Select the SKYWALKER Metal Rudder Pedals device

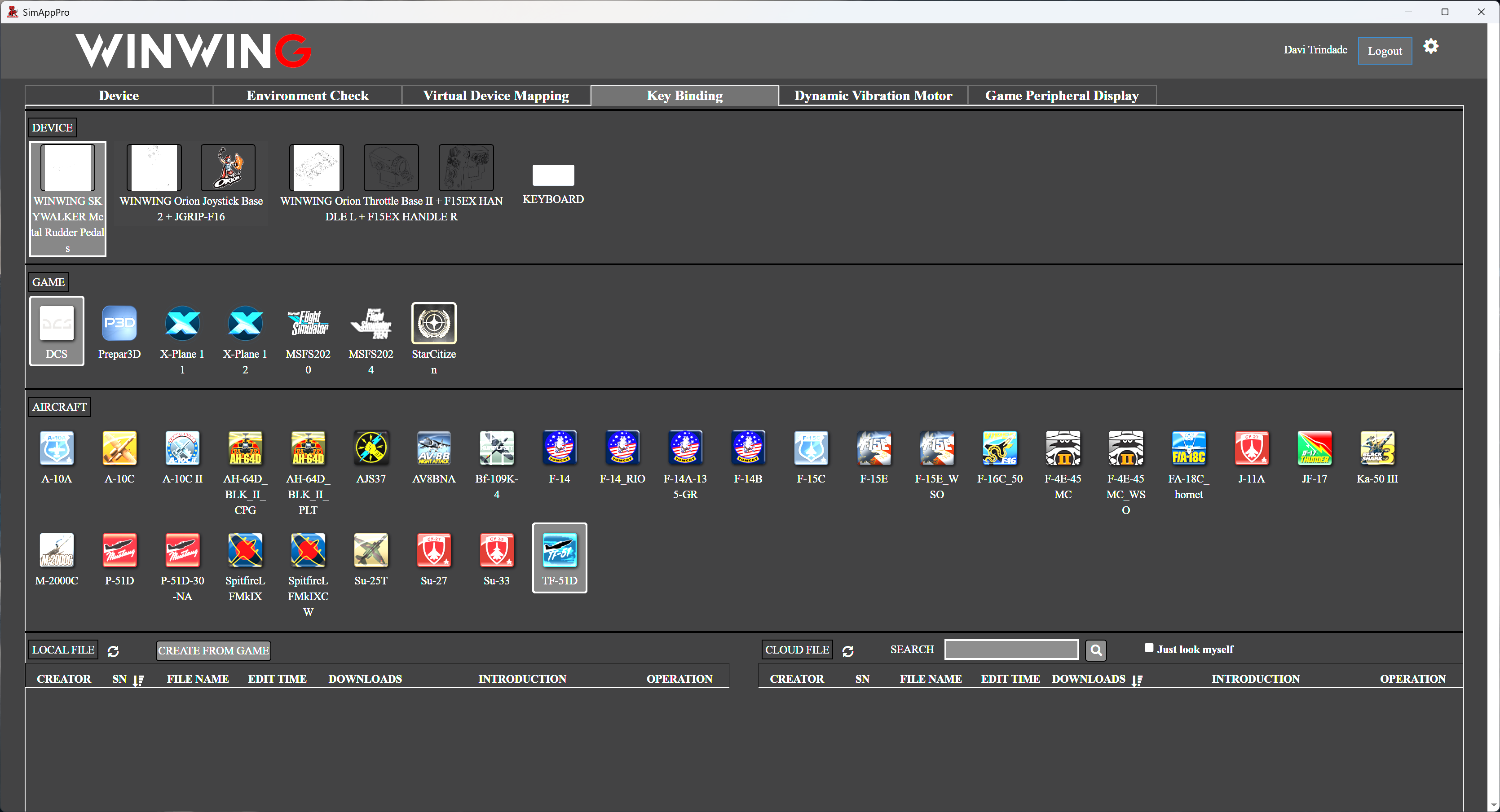point(67,198)
